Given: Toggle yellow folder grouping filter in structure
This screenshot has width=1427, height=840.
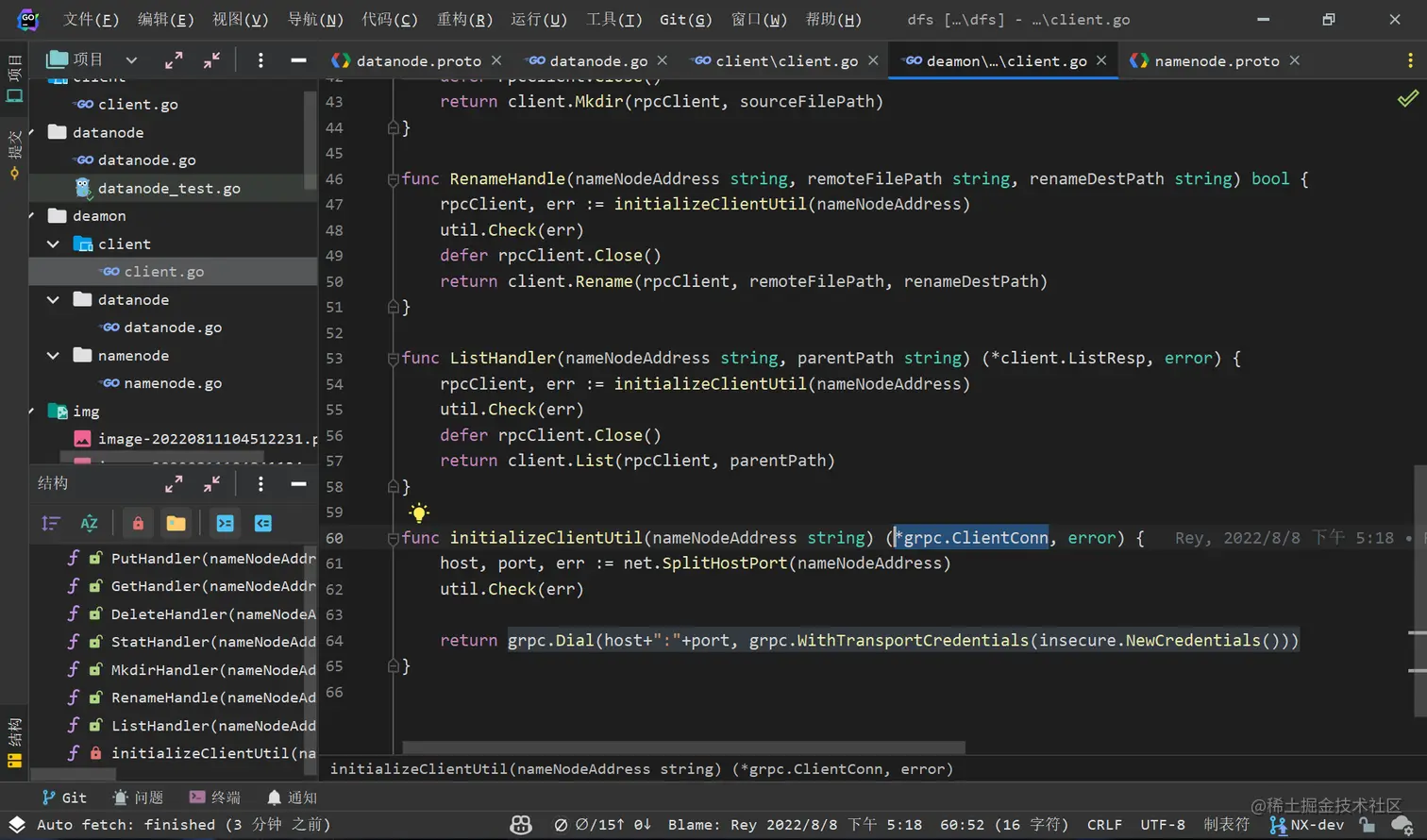Looking at the screenshot, I should [x=176, y=523].
